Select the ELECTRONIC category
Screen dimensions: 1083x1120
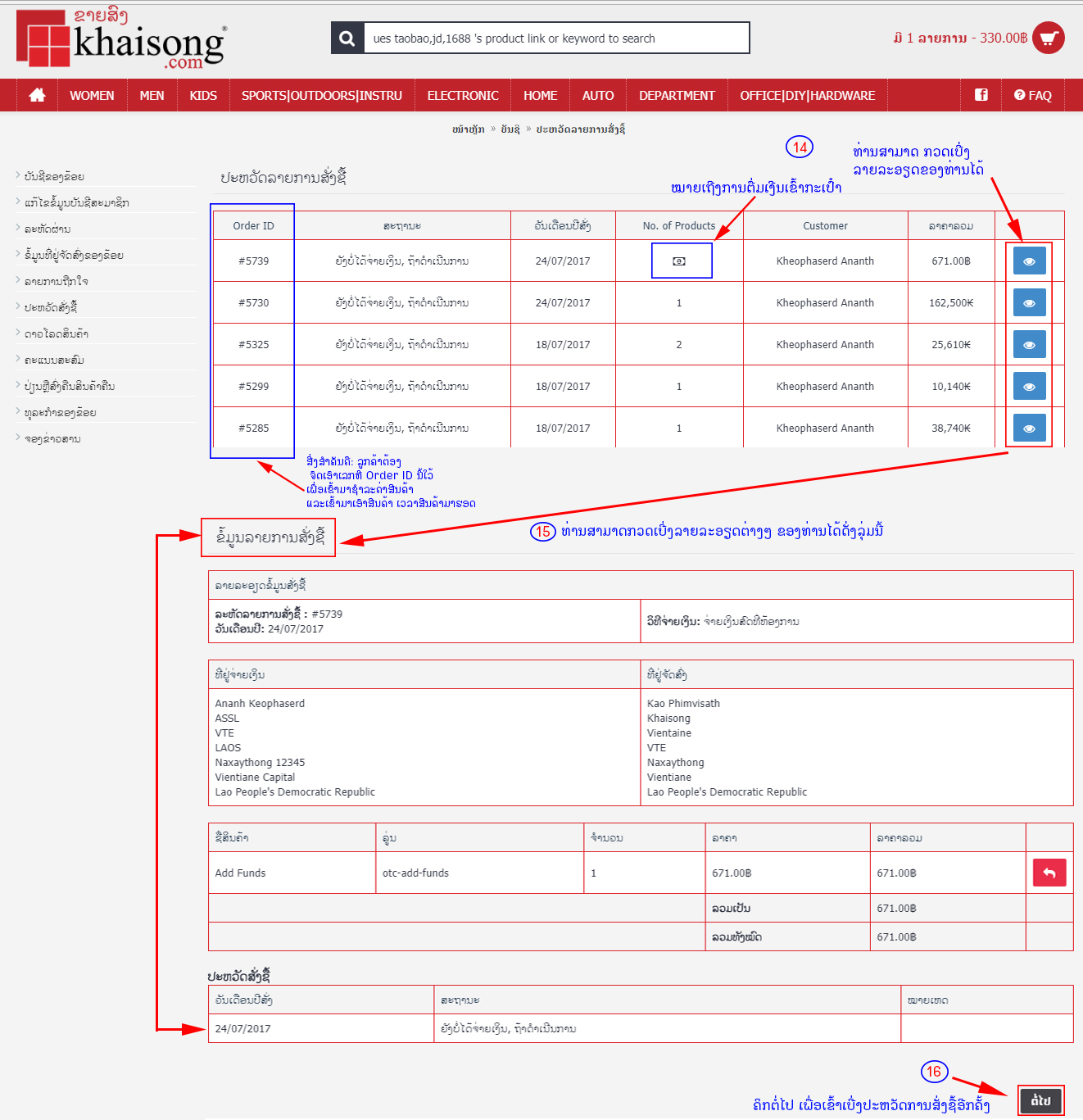(x=463, y=95)
